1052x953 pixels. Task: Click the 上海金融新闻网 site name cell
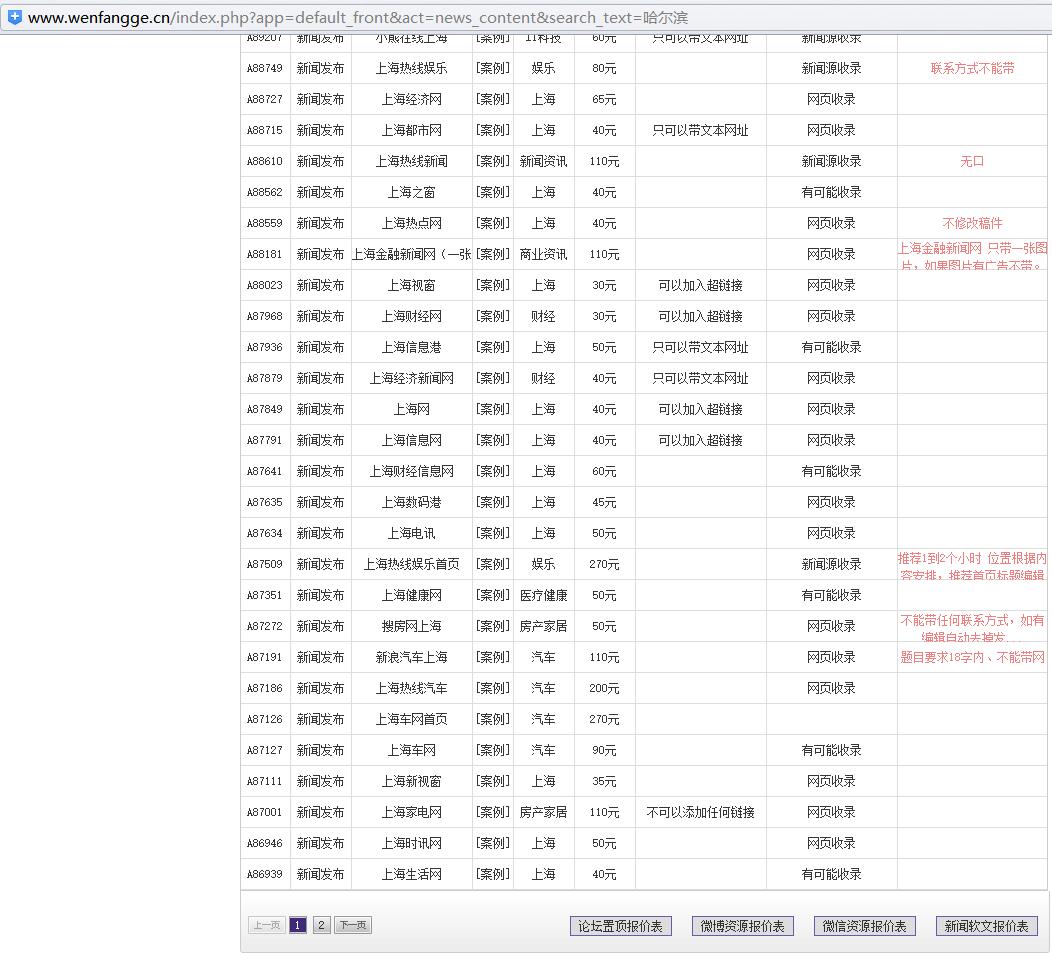point(412,254)
